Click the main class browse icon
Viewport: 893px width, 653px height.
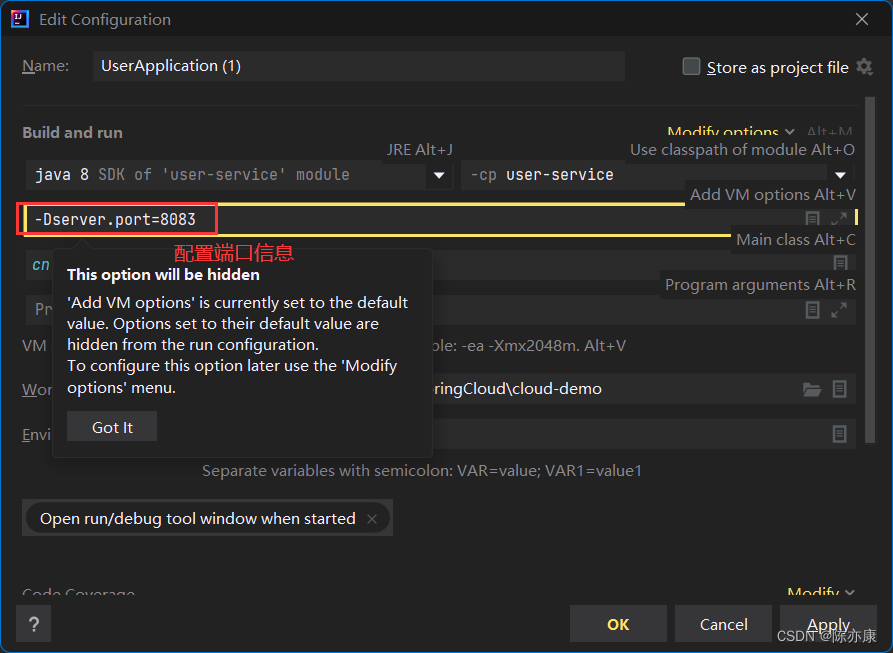[x=840, y=264]
